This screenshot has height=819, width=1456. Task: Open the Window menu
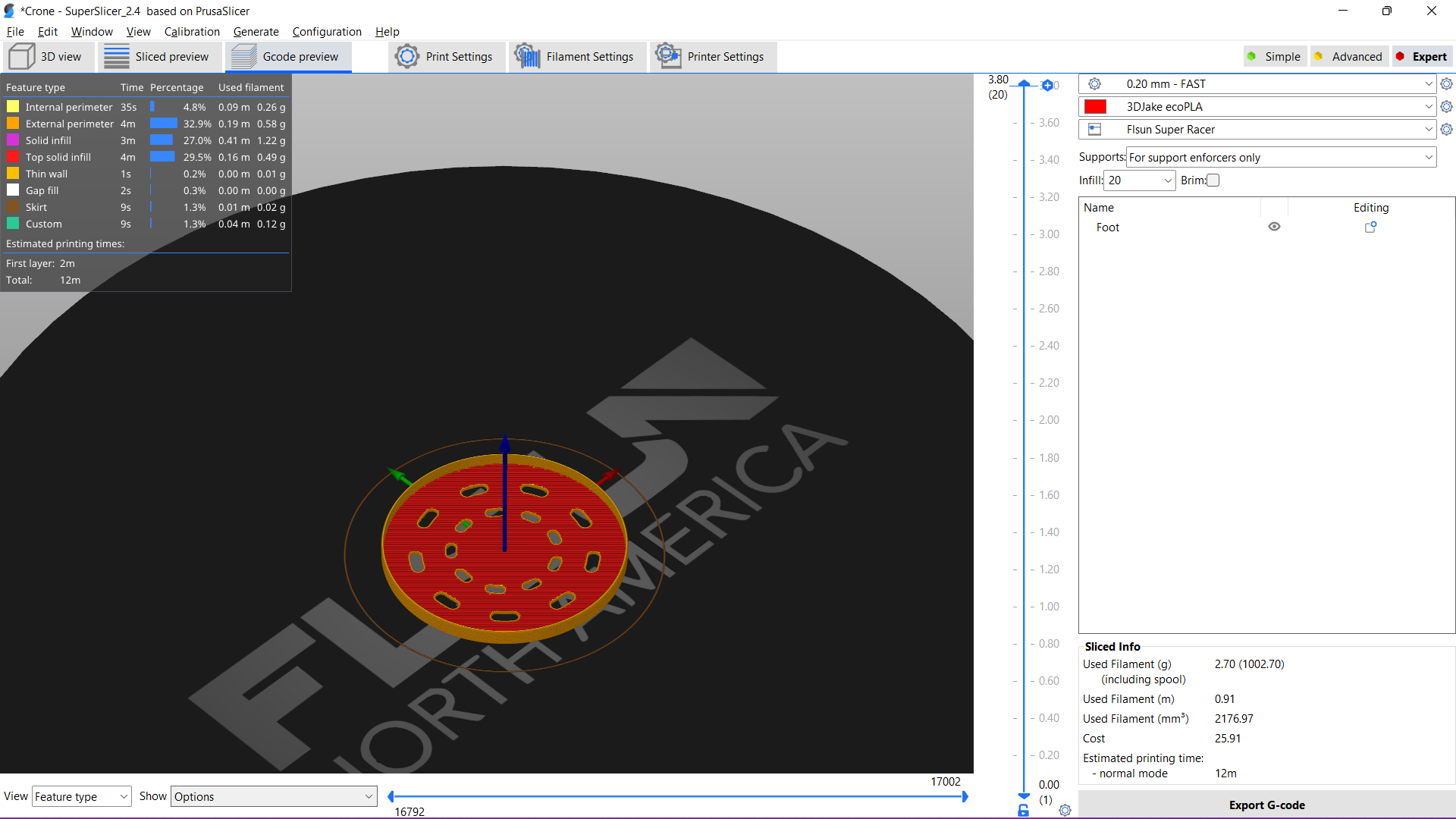[x=92, y=32]
